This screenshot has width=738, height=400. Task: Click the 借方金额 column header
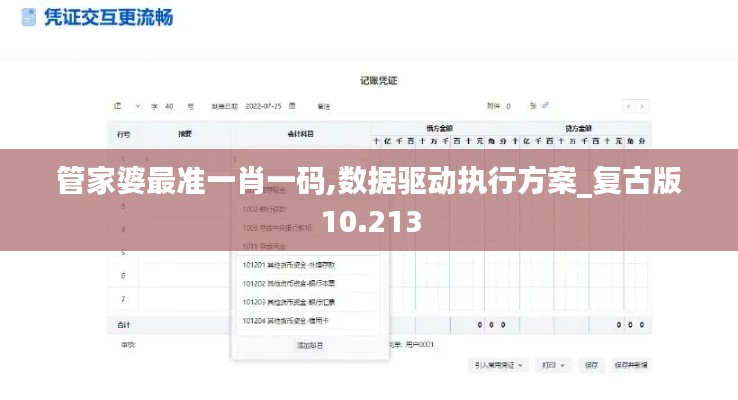(x=439, y=128)
